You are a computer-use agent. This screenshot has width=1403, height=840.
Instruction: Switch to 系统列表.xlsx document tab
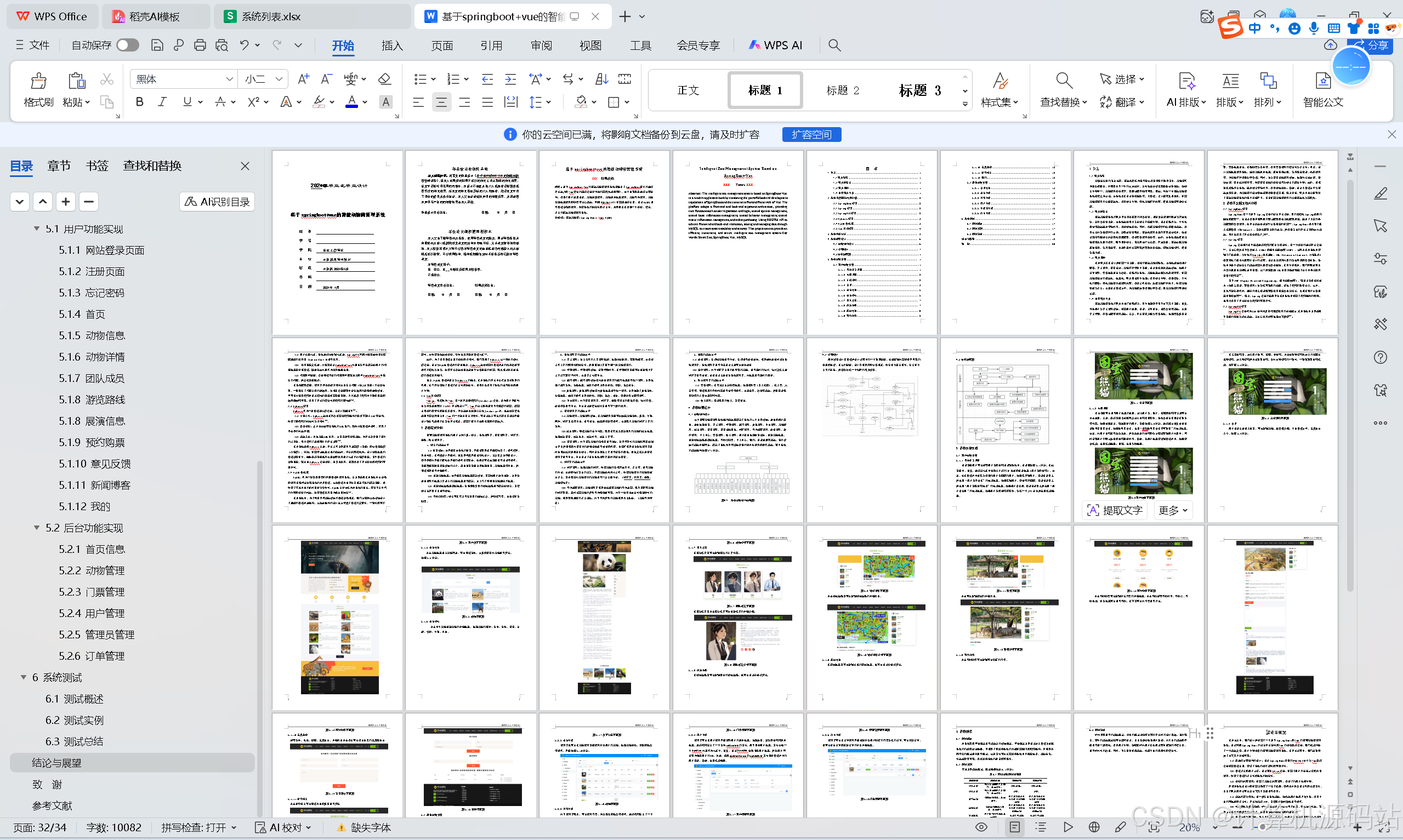pos(313,16)
